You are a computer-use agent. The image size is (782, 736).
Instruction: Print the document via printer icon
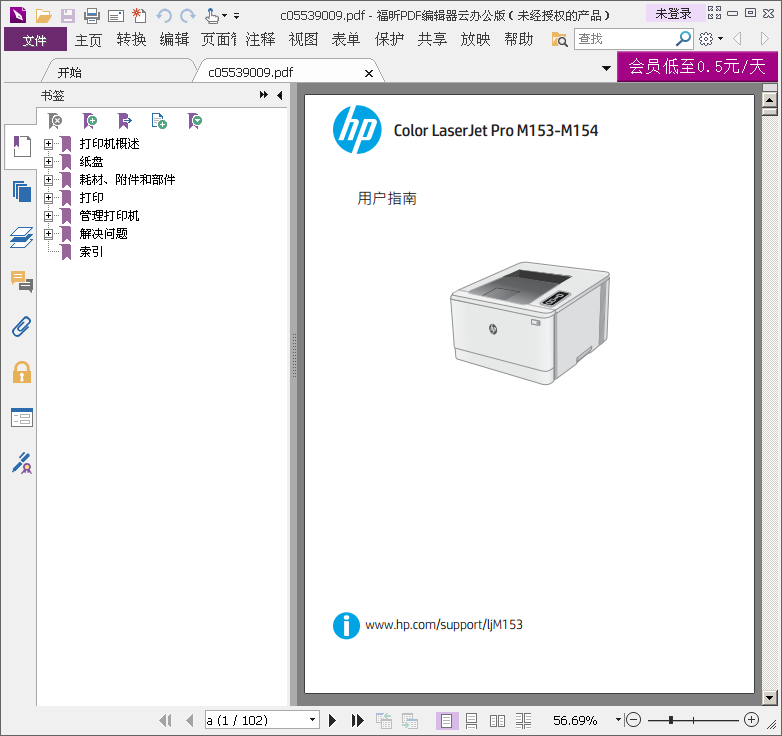(92, 16)
